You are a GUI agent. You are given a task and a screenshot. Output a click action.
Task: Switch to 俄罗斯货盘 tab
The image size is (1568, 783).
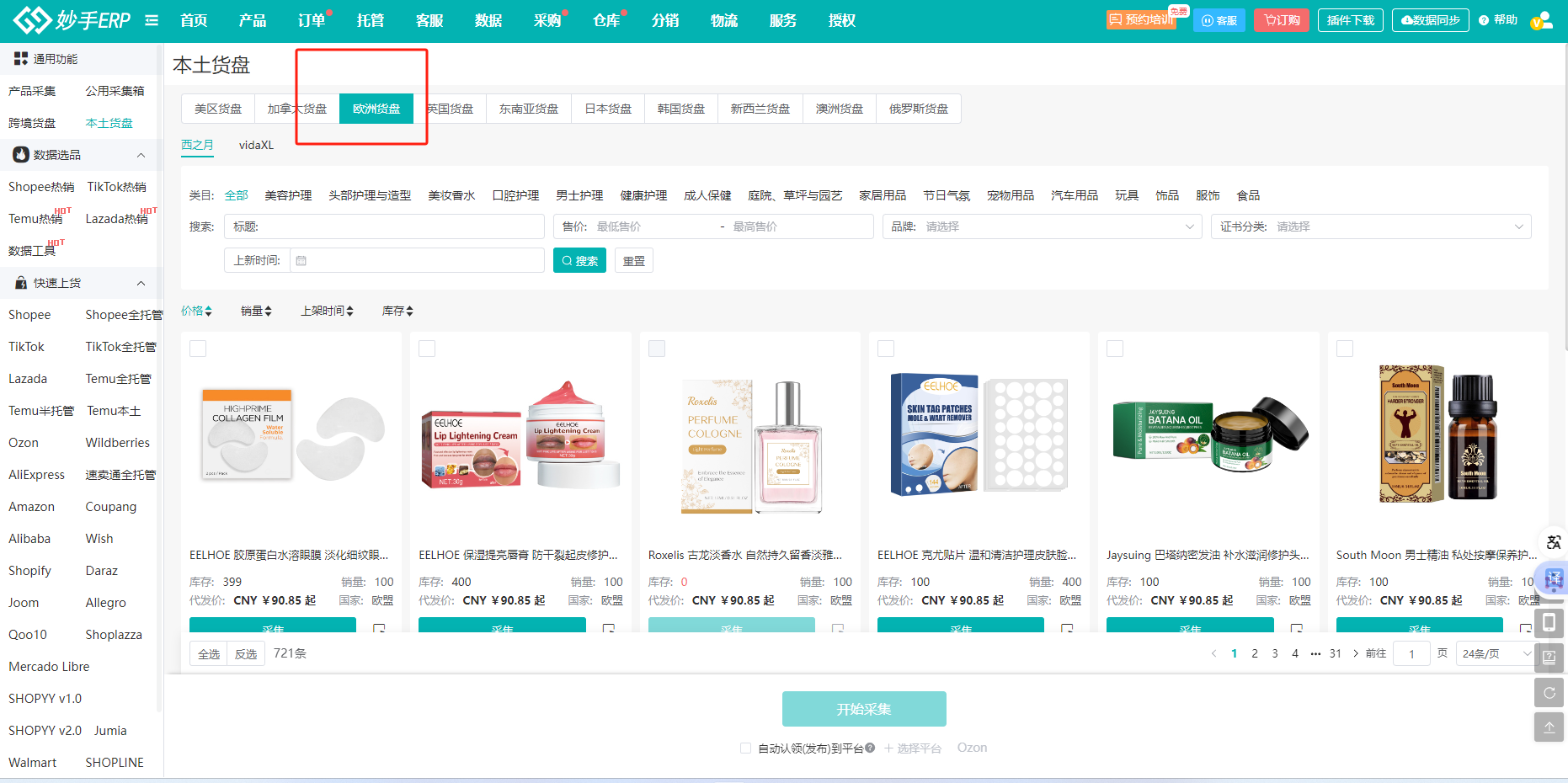click(919, 109)
